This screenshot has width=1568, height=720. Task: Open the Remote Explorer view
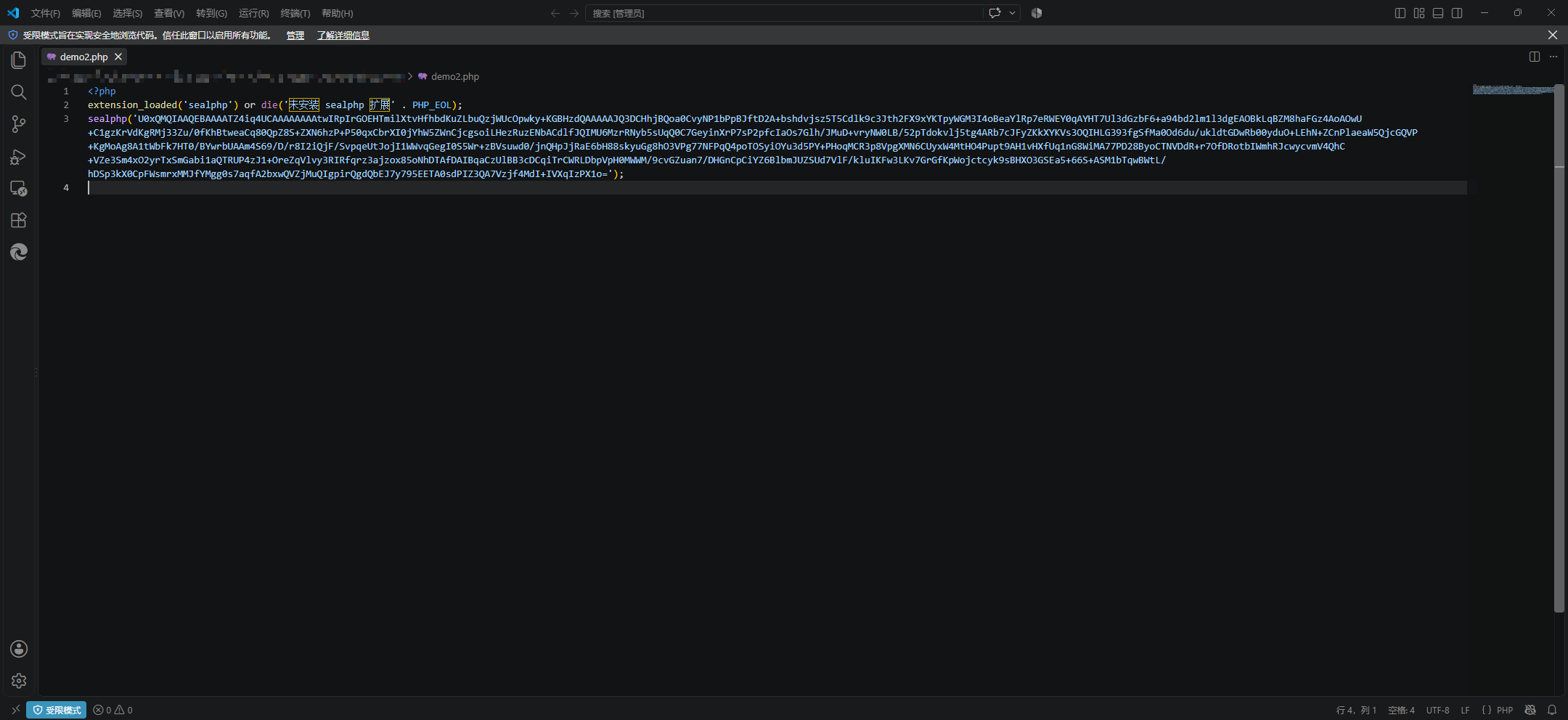[x=19, y=188]
